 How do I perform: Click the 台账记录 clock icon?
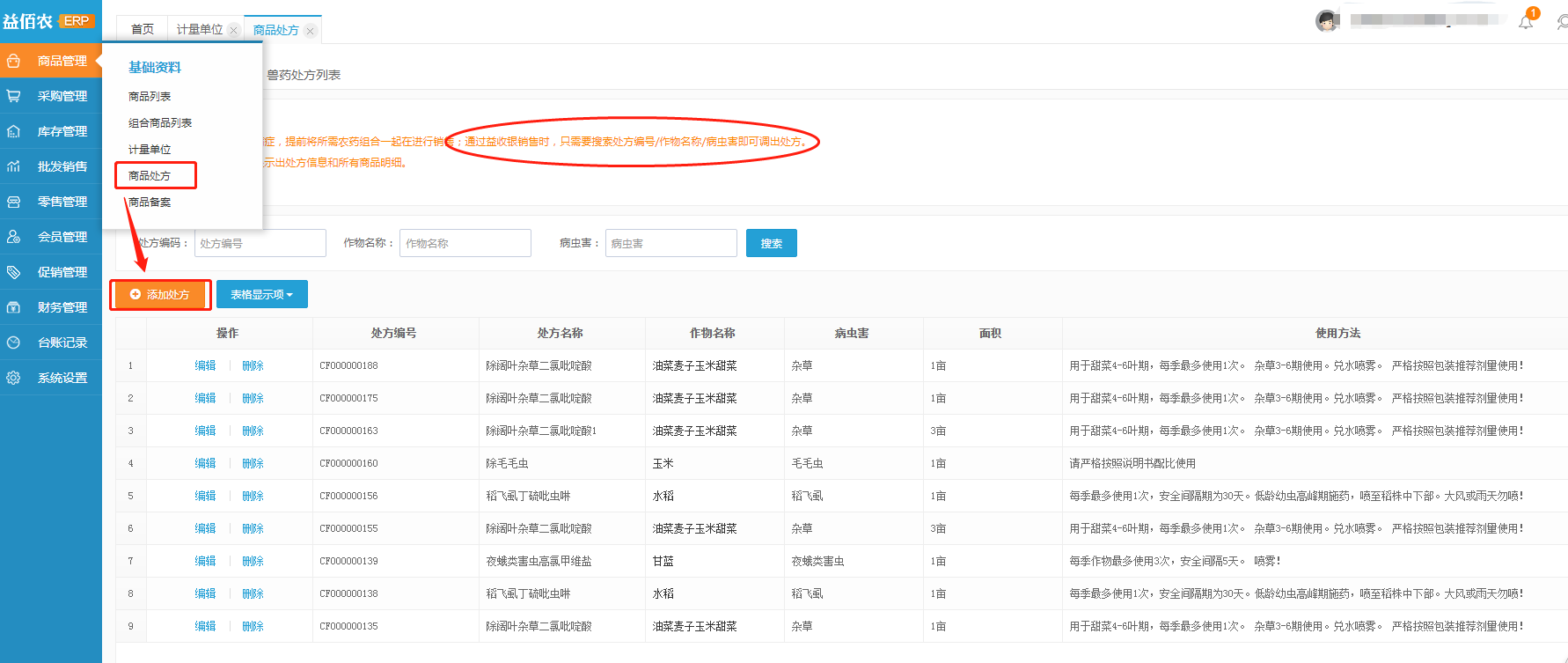(x=14, y=343)
